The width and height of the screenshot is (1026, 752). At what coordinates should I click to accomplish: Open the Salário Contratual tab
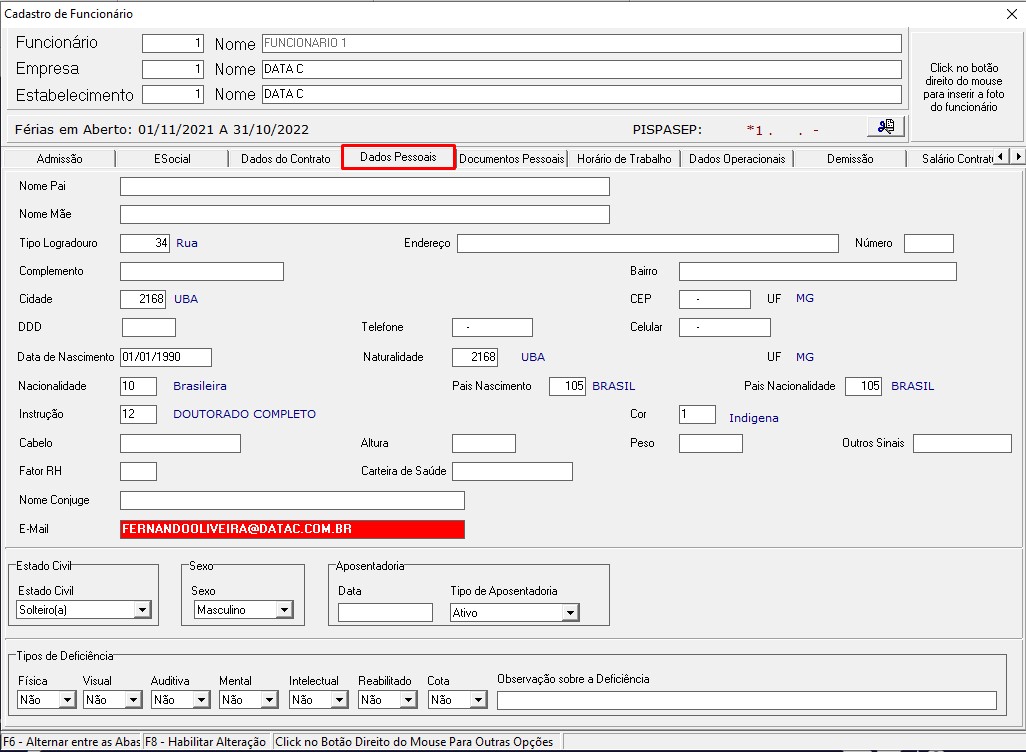[x=957, y=158]
